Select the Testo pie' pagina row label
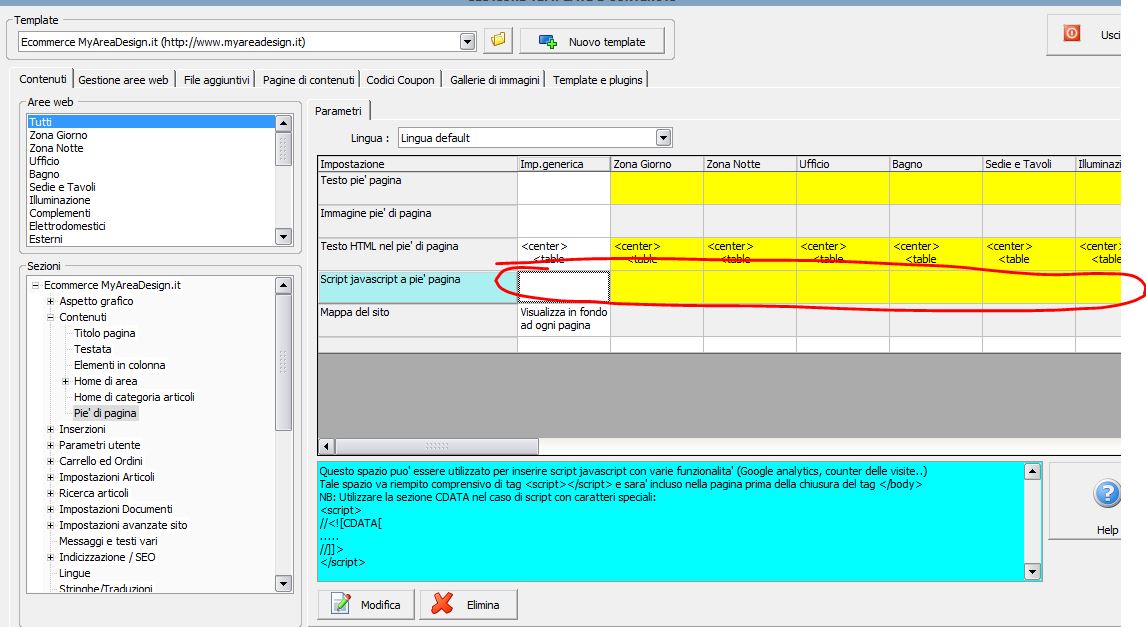Viewport: 1146px width, 627px height. [417, 188]
